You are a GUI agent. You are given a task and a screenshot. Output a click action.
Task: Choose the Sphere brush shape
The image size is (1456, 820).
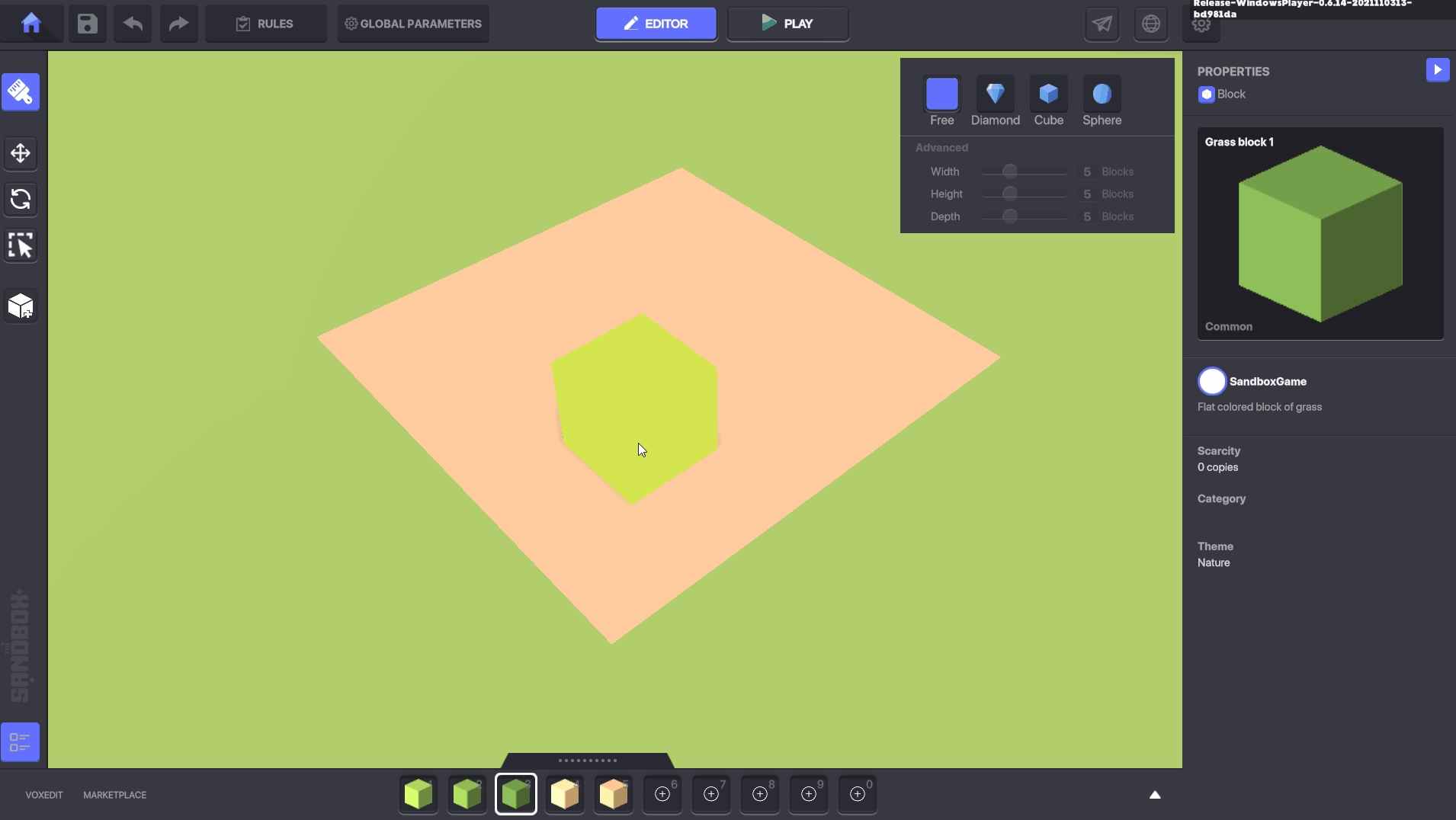(x=1102, y=94)
